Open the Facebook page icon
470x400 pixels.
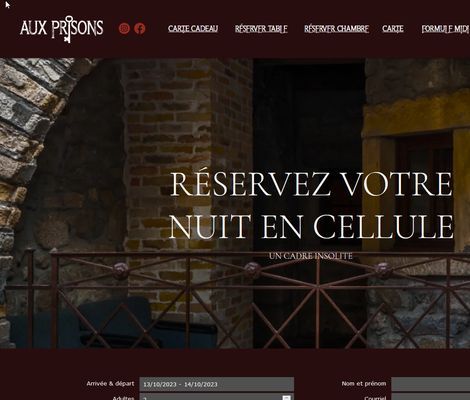pos(140,29)
